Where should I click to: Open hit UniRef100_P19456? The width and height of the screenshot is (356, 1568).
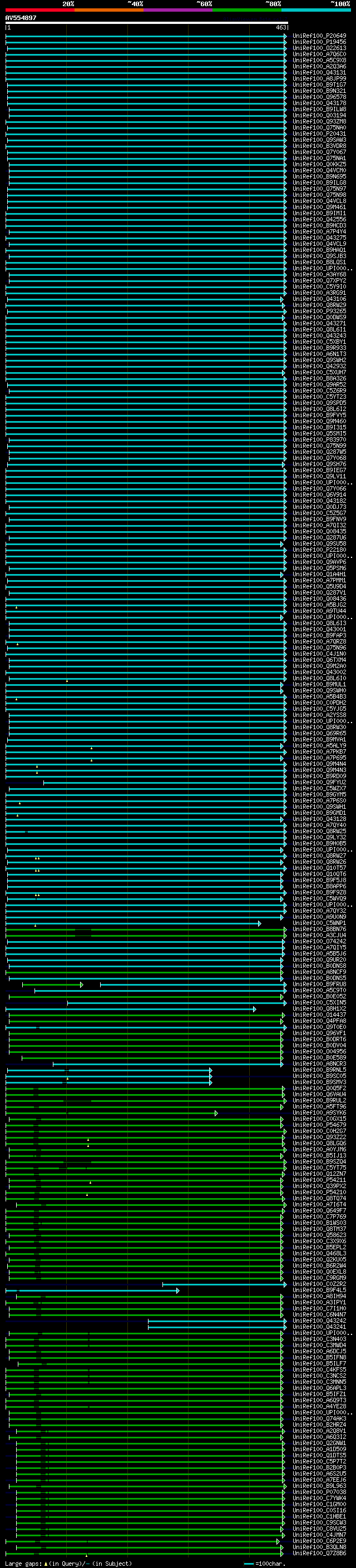(319, 42)
